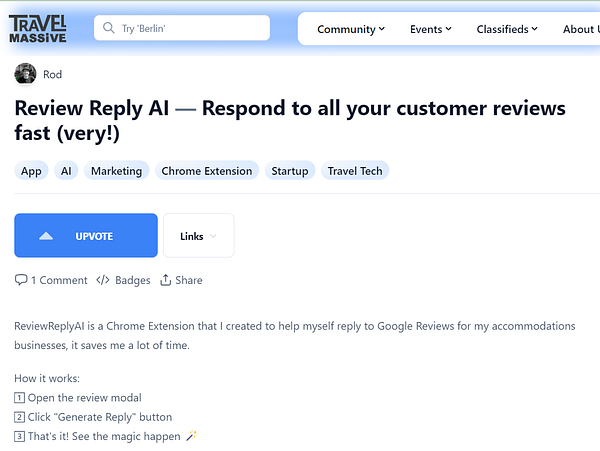The image size is (600, 451).
Task: Click the upvote arrow icon
Action: [45, 237]
